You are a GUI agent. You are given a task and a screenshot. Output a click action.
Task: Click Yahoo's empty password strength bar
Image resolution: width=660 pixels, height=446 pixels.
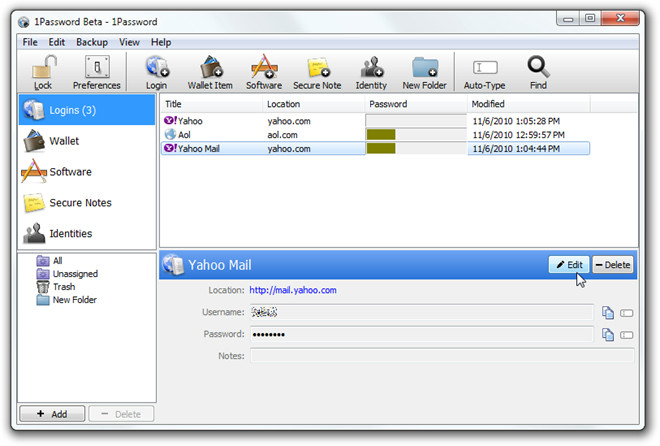pos(416,121)
